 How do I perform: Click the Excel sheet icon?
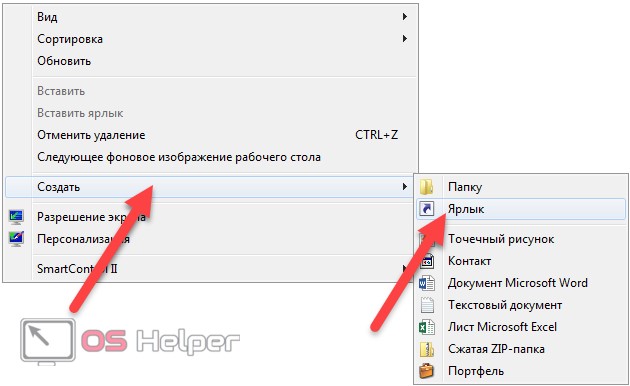tap(427, 327)
